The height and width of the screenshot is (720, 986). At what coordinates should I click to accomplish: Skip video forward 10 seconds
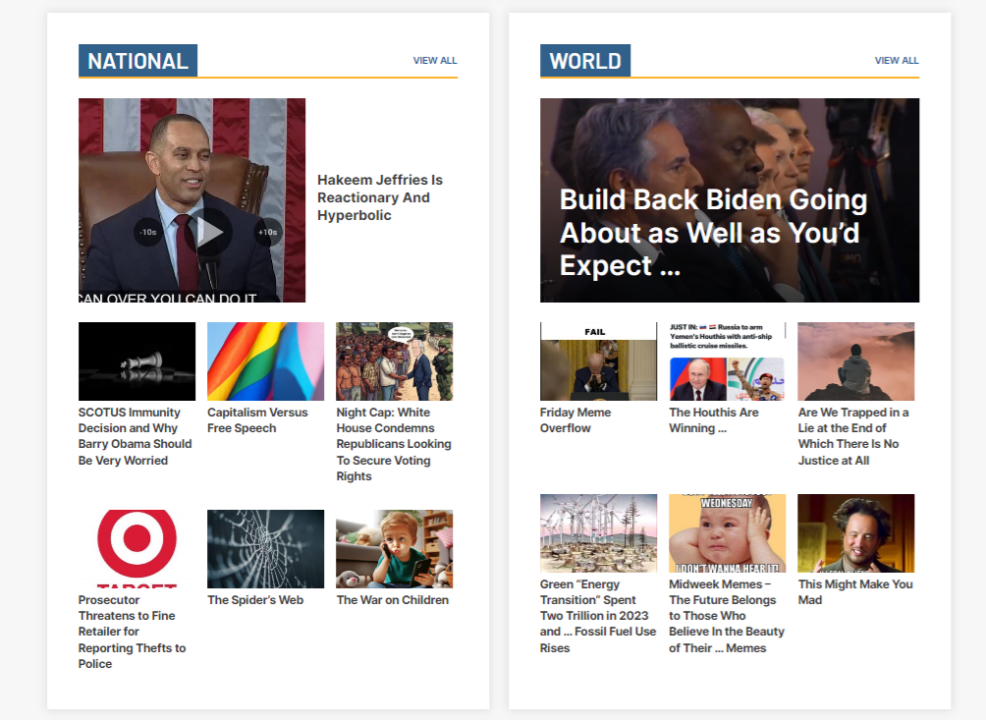pyautogui.click(x=267, y=232)
